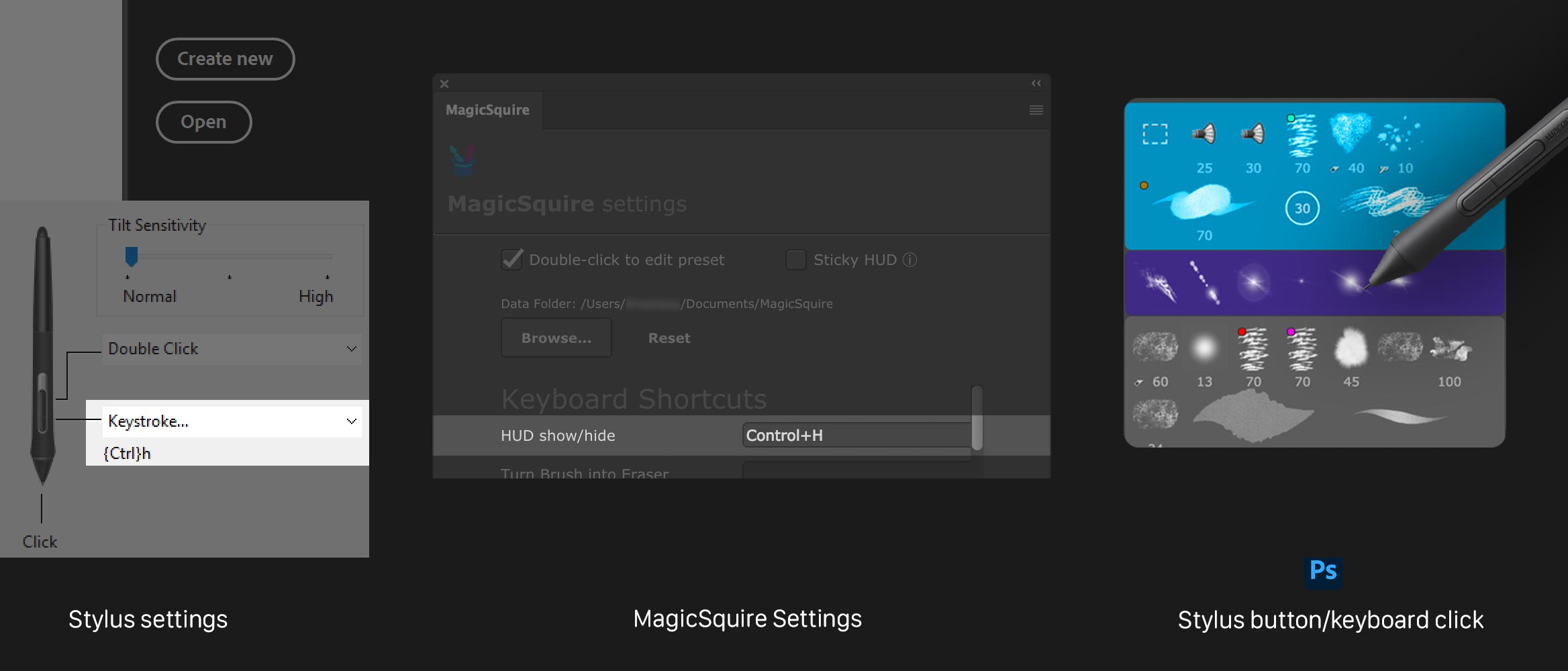Click the Keyboard Shortcuts list scrollbar
This screenshot has height=671, width=1568.
[977, 418]
